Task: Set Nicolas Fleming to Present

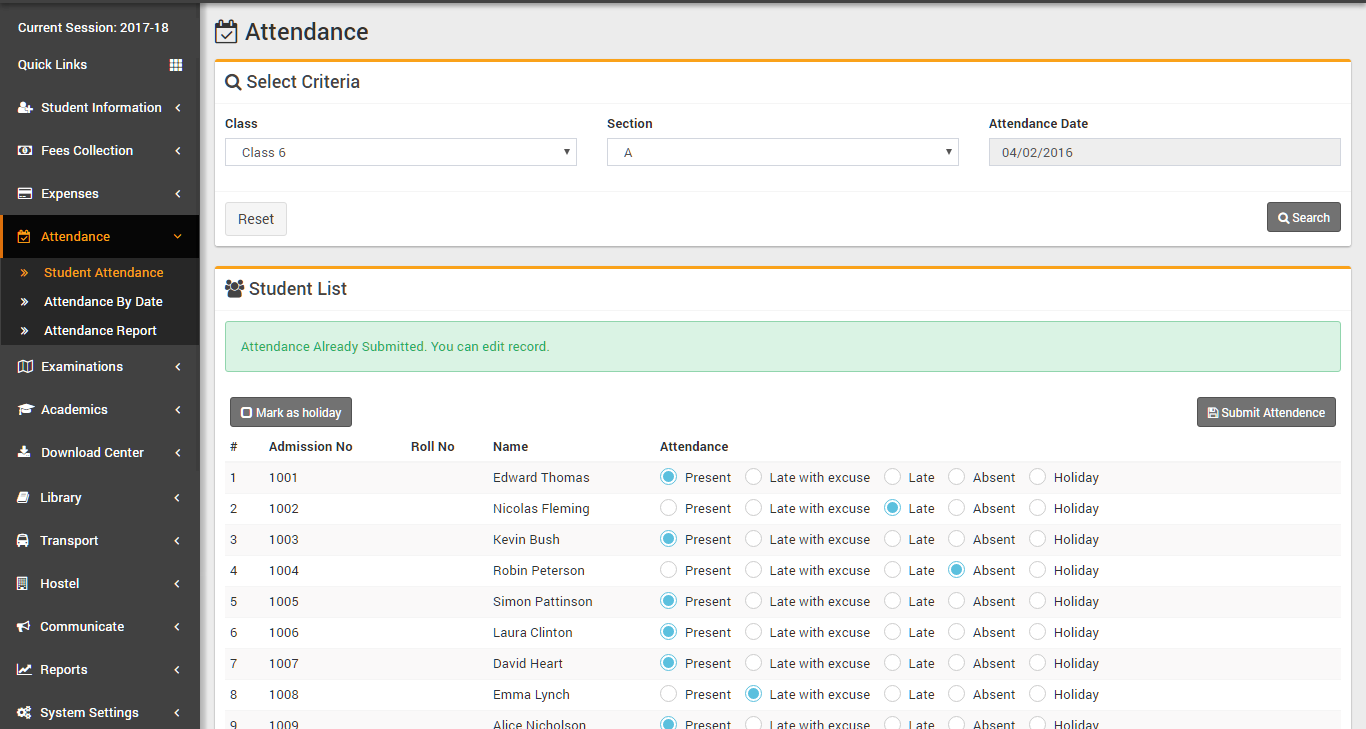Action: [x=669, y=508]
